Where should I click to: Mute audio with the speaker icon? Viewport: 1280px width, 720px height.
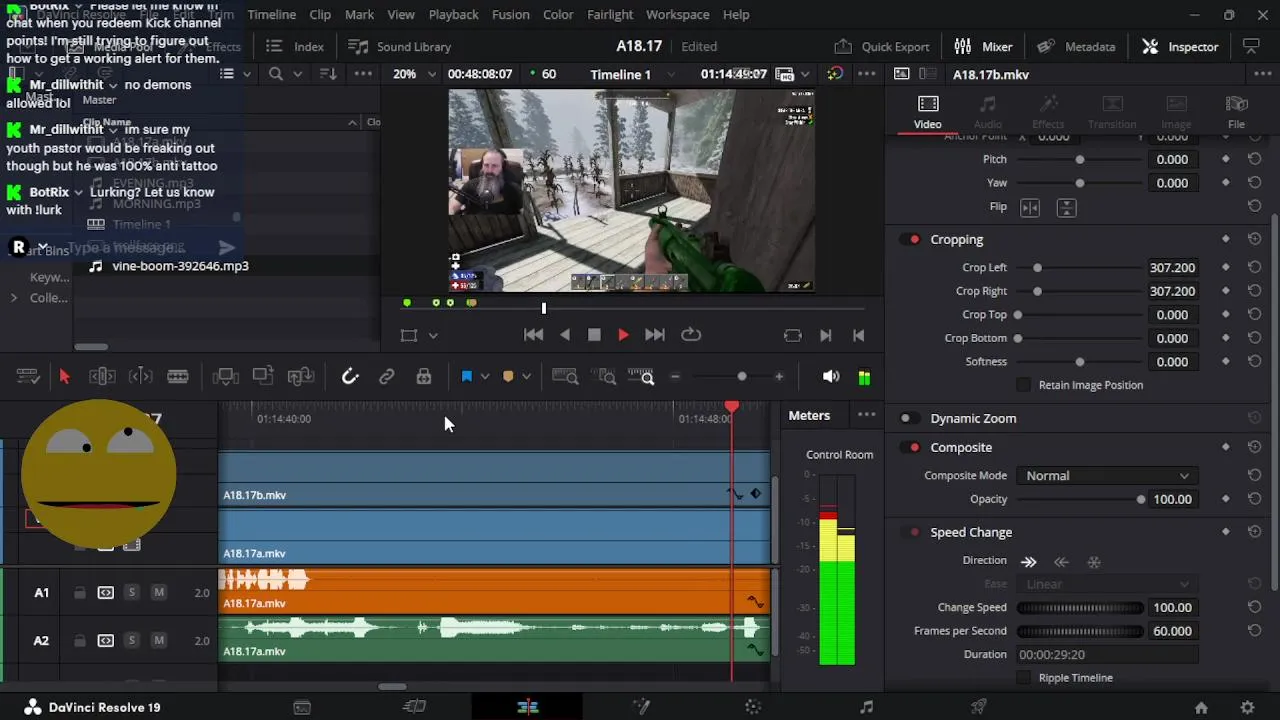click(x=831, y=377)
